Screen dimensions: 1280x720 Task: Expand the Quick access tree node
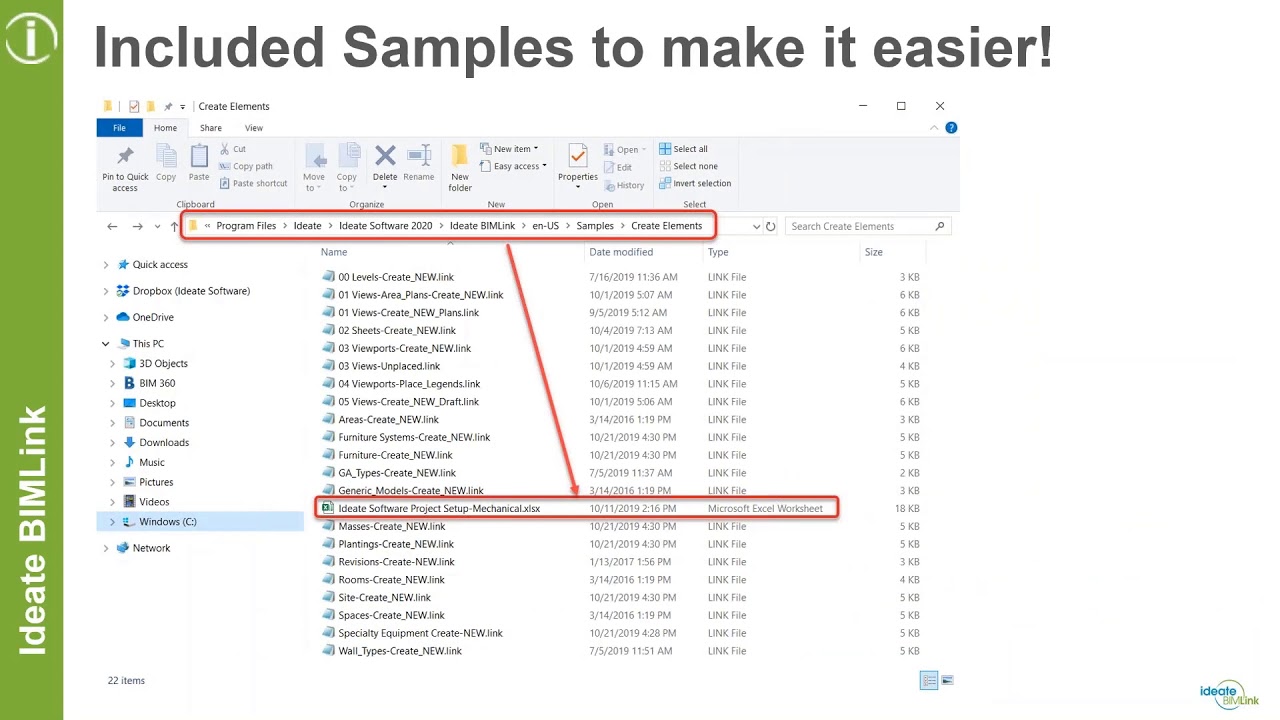(x=106, y=265)
